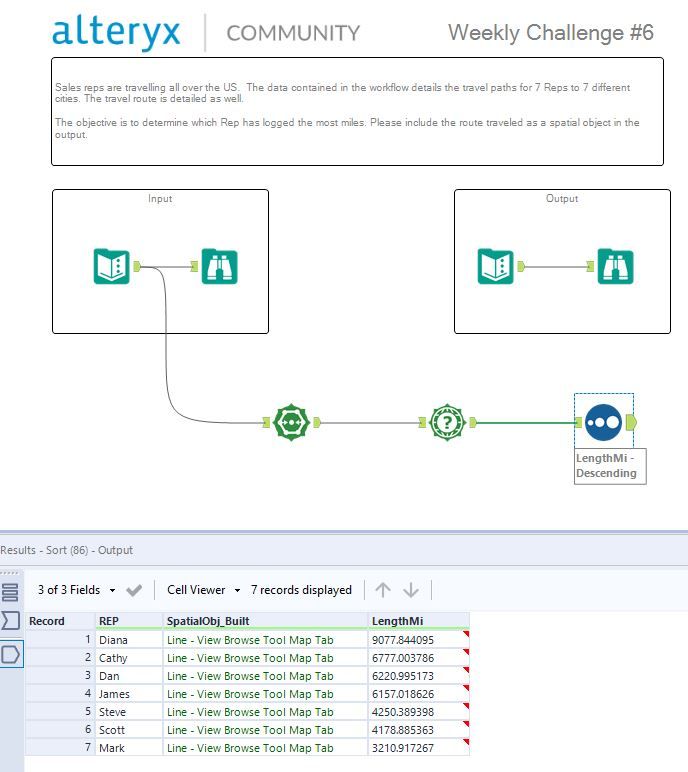Select the Scott cell in REP column
This screenshot has height=772, width=688.
[129, 730]
